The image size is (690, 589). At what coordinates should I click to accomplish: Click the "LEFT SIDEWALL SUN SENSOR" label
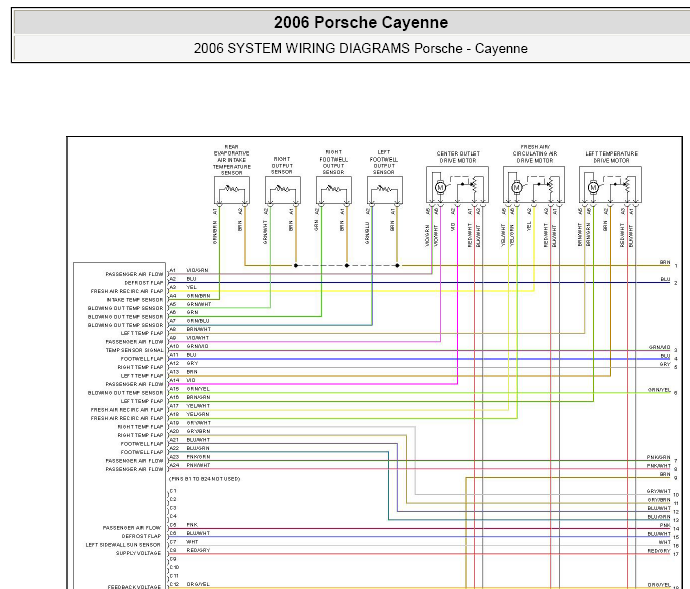(x=123, y=545)
